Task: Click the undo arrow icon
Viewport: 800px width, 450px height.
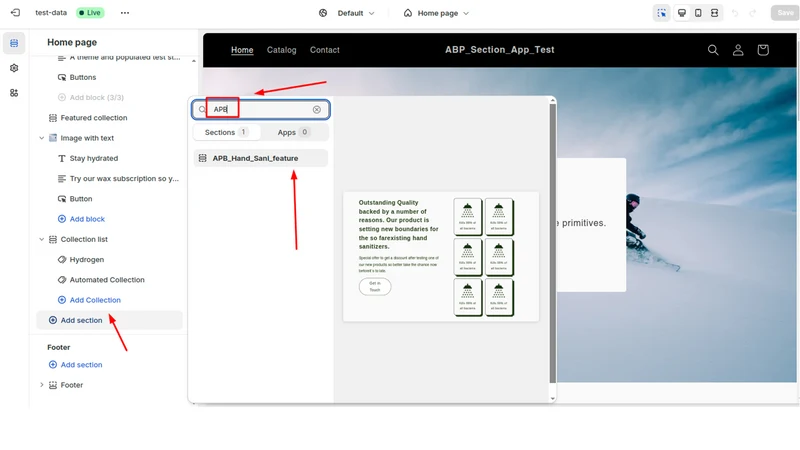Action: pyautogui.click(x=735, y=13)
